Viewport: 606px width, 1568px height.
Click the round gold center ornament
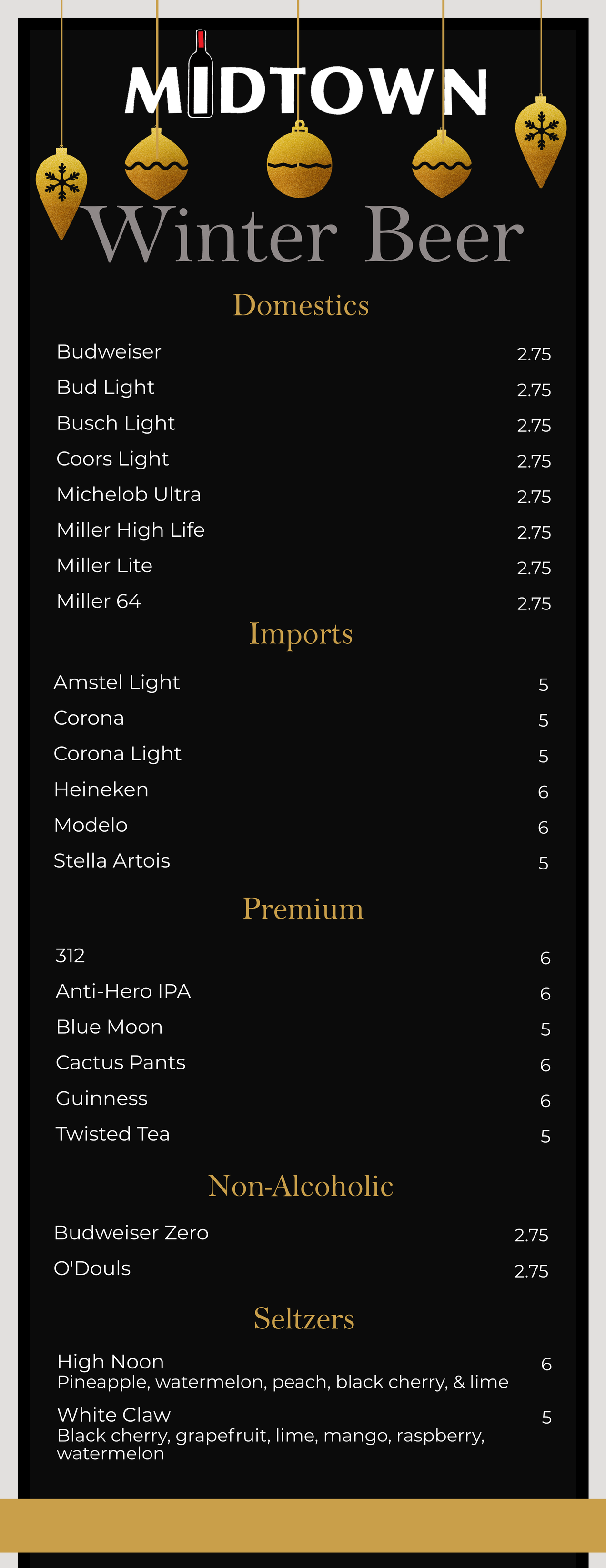299,164
